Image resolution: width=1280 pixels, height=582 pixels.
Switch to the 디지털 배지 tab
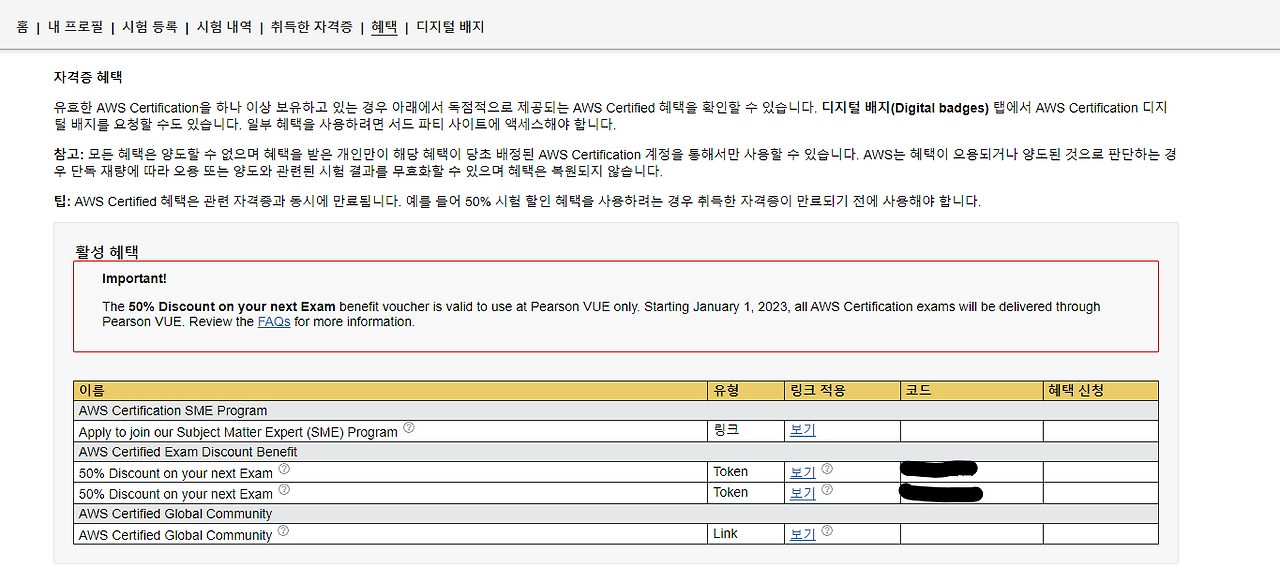pos(449,27)
